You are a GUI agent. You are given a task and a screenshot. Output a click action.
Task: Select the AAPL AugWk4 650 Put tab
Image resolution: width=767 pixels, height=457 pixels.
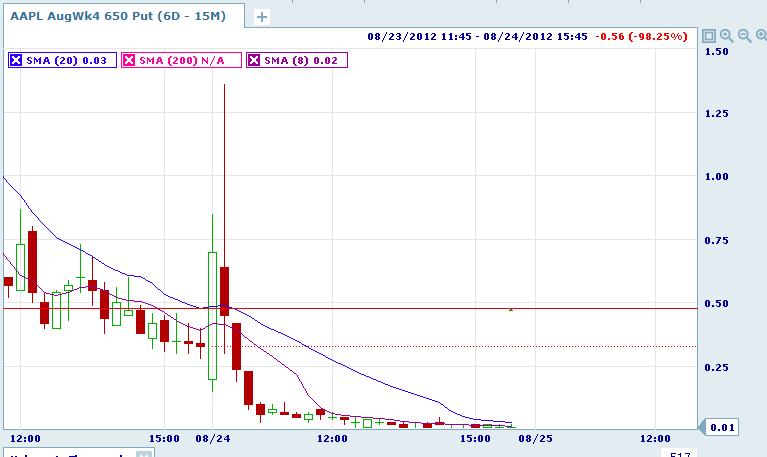[122, 16]
